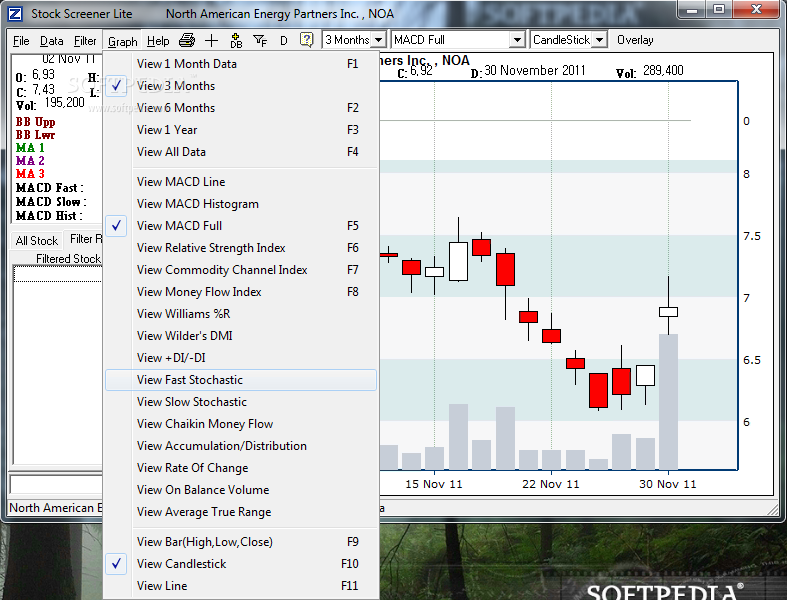Click the 22 Nov 11 date axis label

pyautogui.click(x=551, y=484)
